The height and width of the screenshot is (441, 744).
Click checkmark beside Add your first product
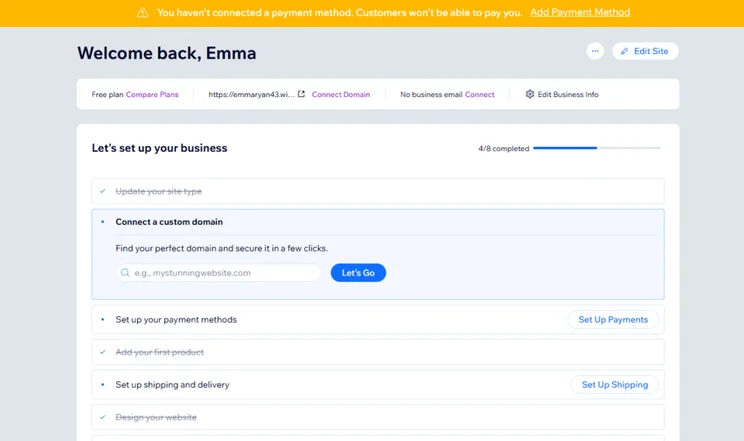(x=102, y=352)
